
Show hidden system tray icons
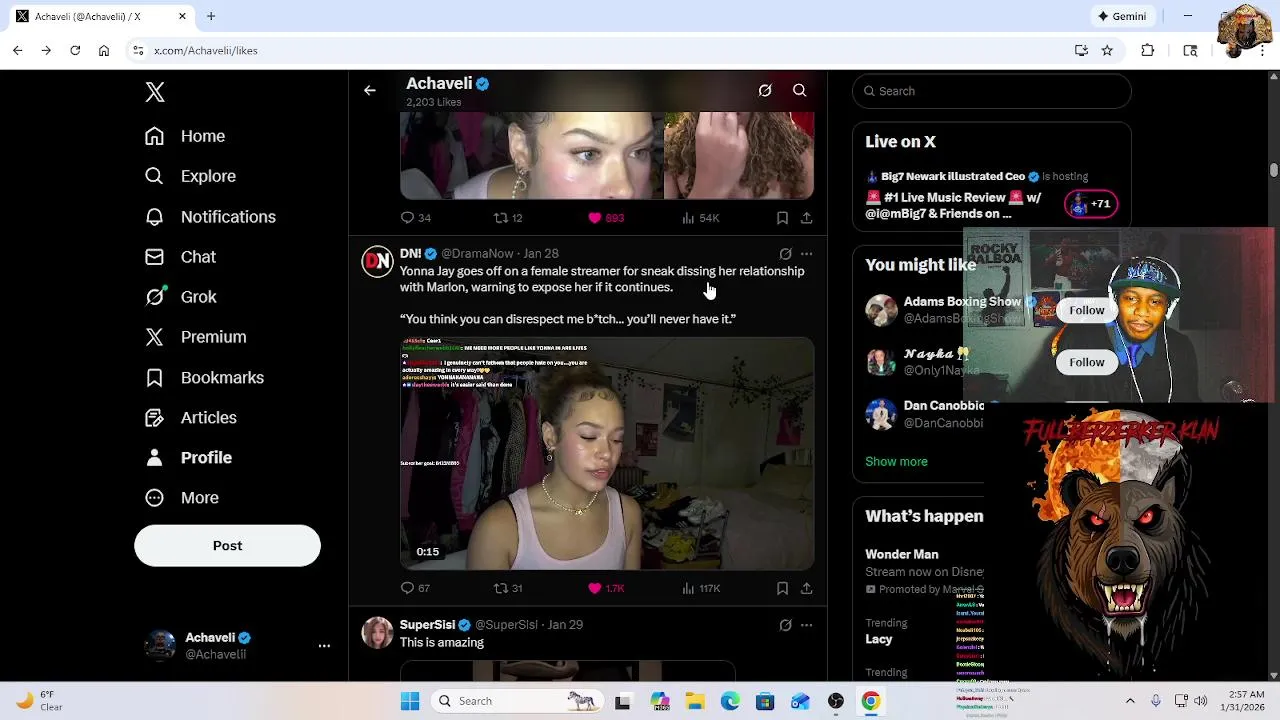[x=1130, y=701]
